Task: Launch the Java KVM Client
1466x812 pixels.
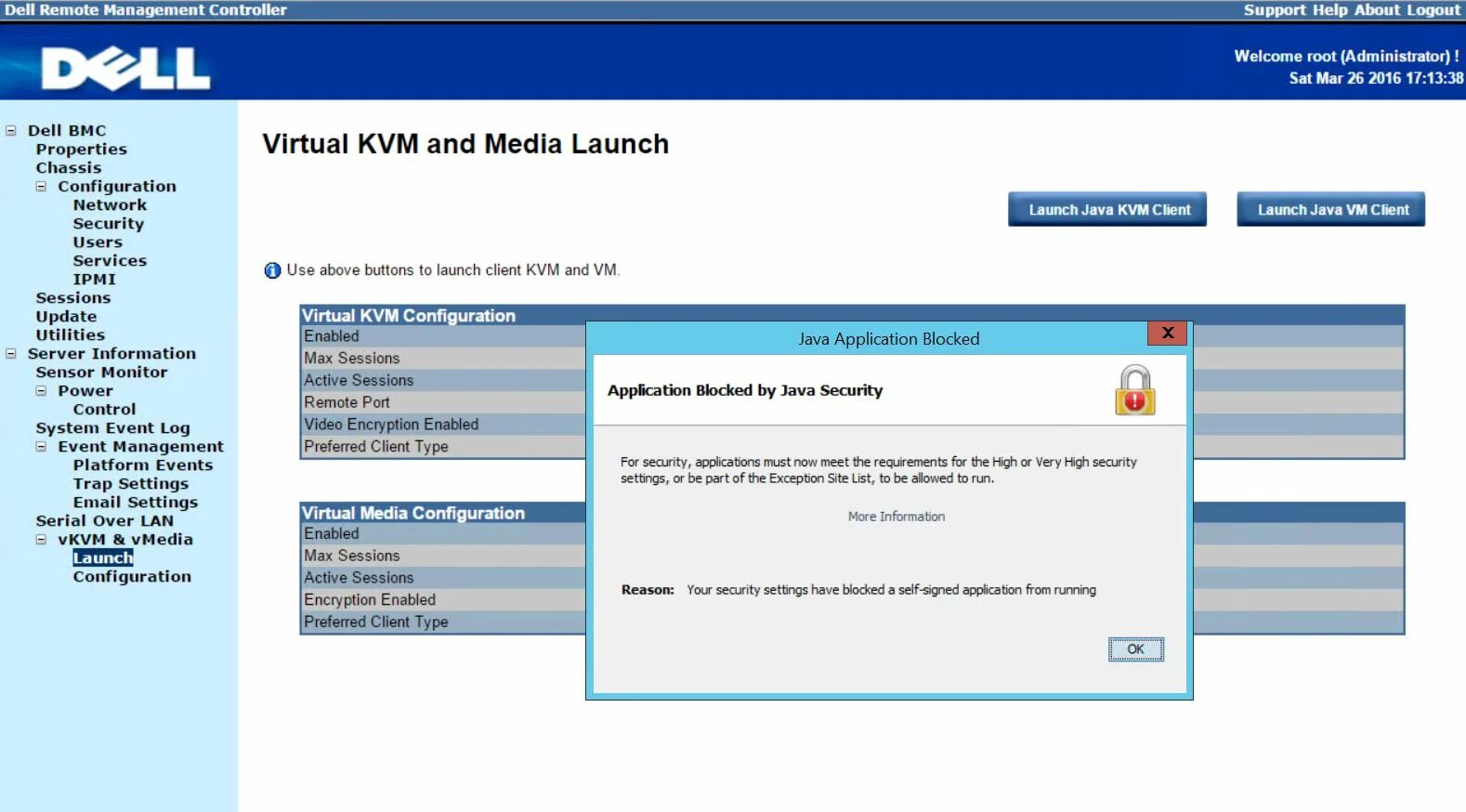Action: pyautogui.click(x=1107, y=209)
